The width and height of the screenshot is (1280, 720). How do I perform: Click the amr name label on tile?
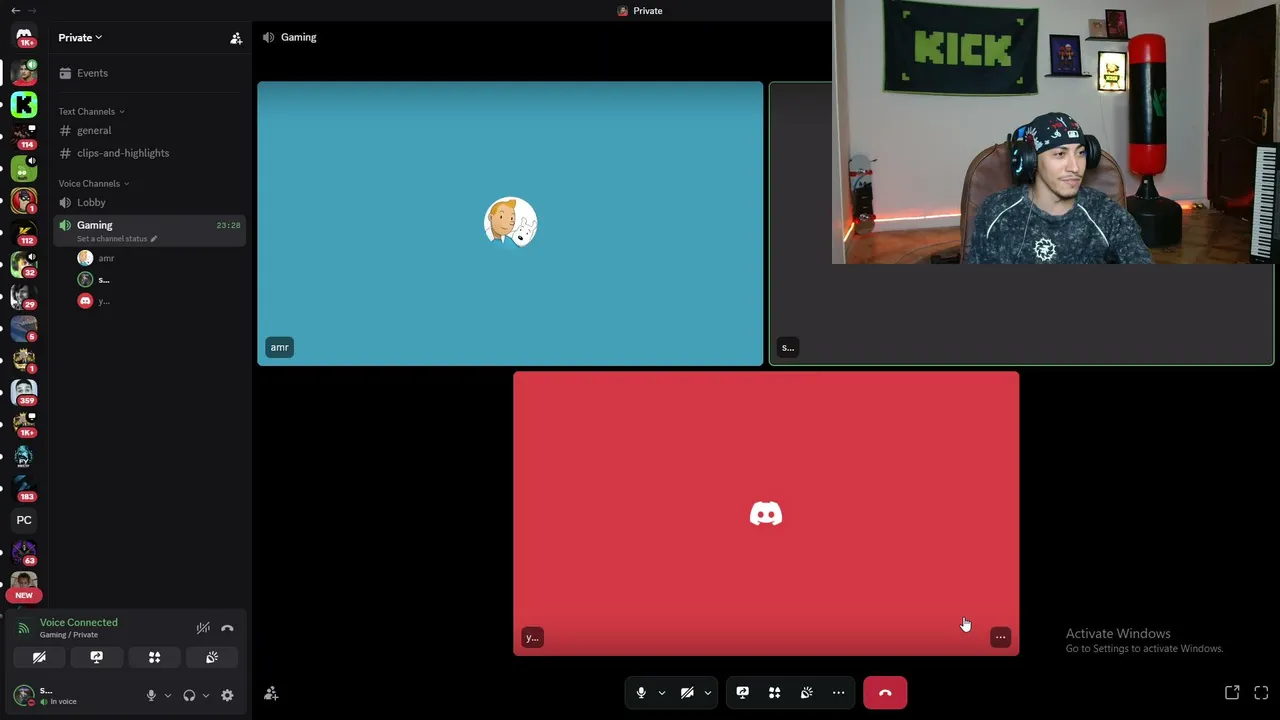279,347
